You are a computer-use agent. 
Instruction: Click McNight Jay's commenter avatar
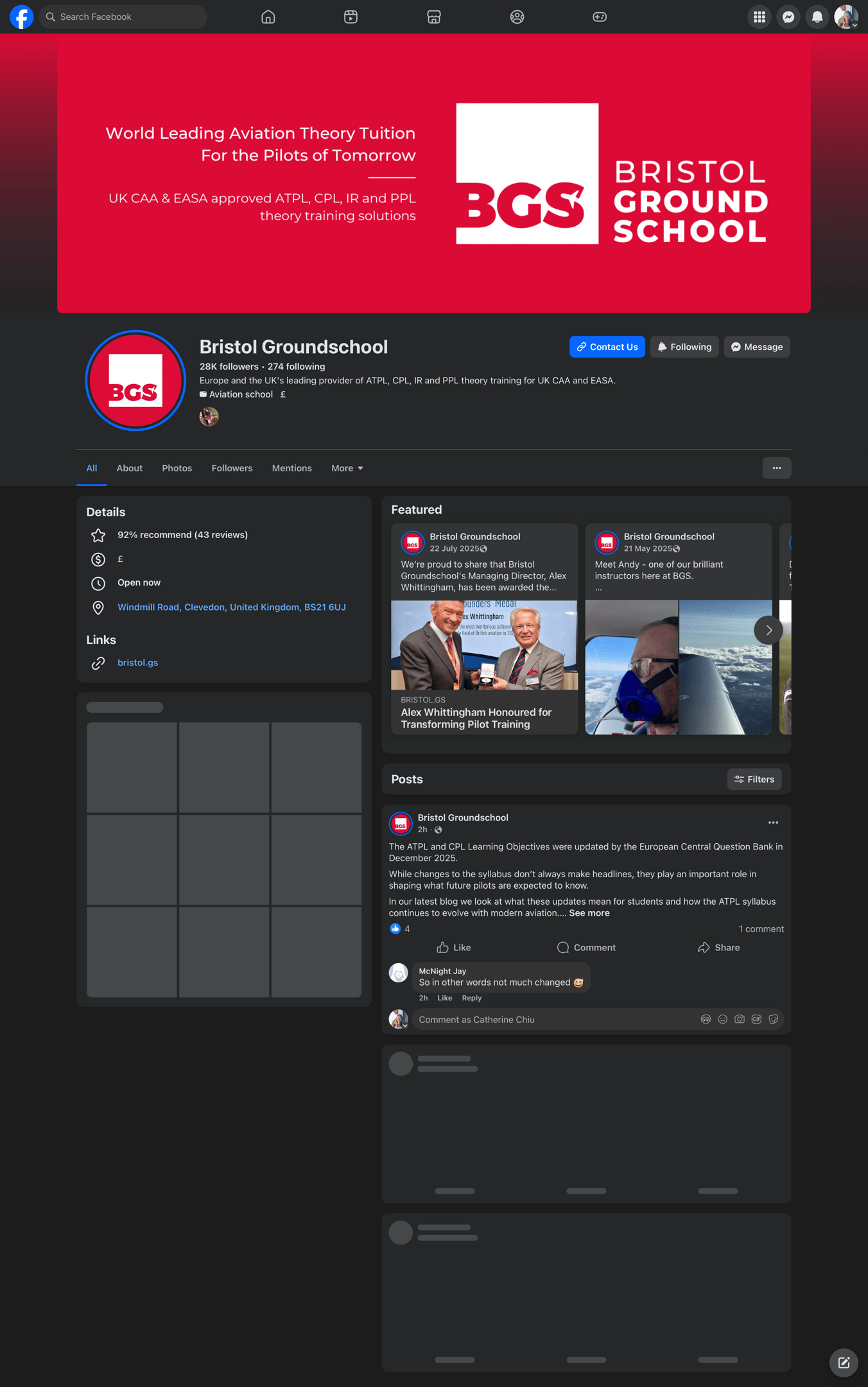pos(399,973)
